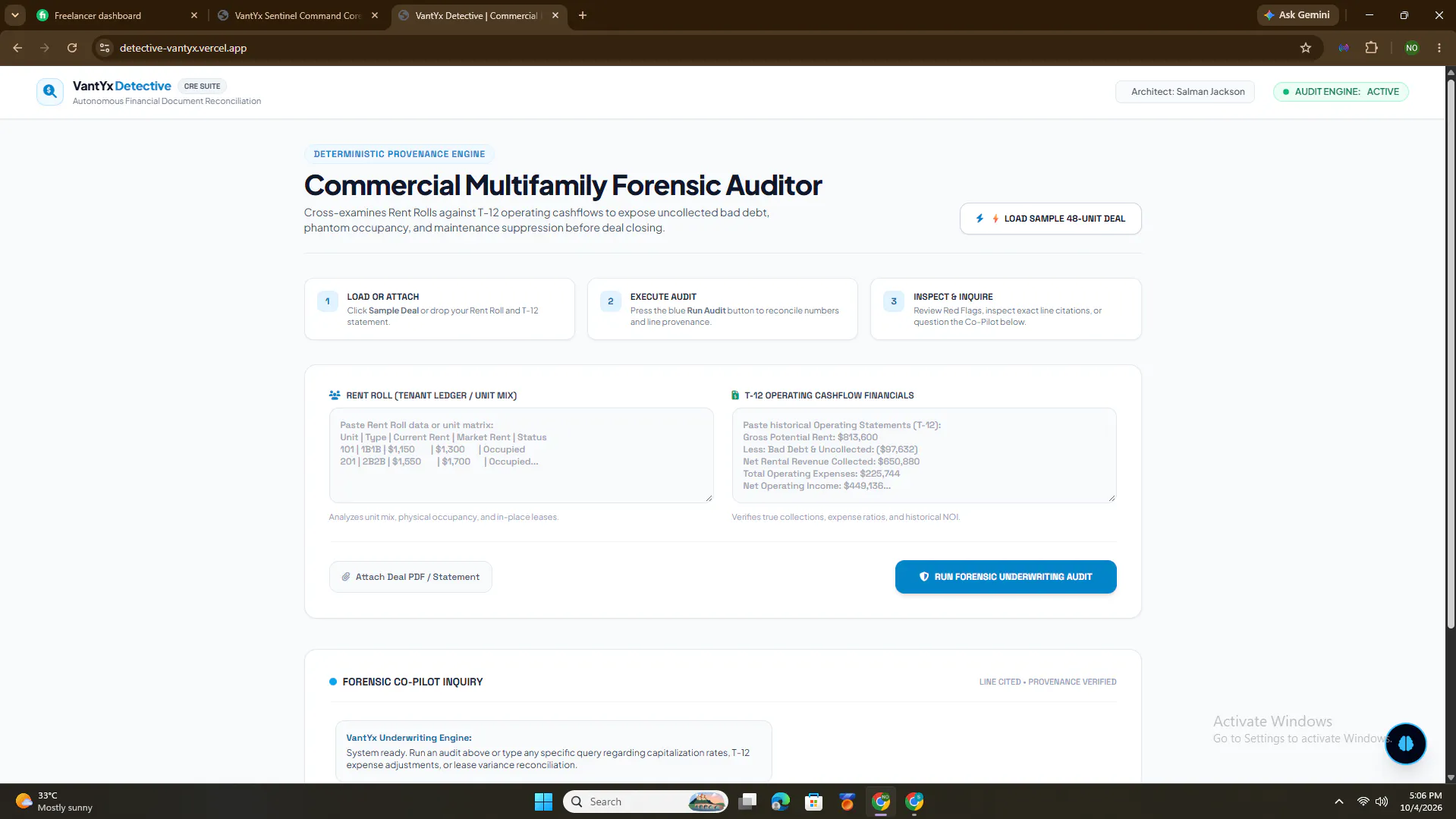Focus the Rent Roll textarea
The height and width of the screenshot is (819, 1456).
click(x=521, y=455)
